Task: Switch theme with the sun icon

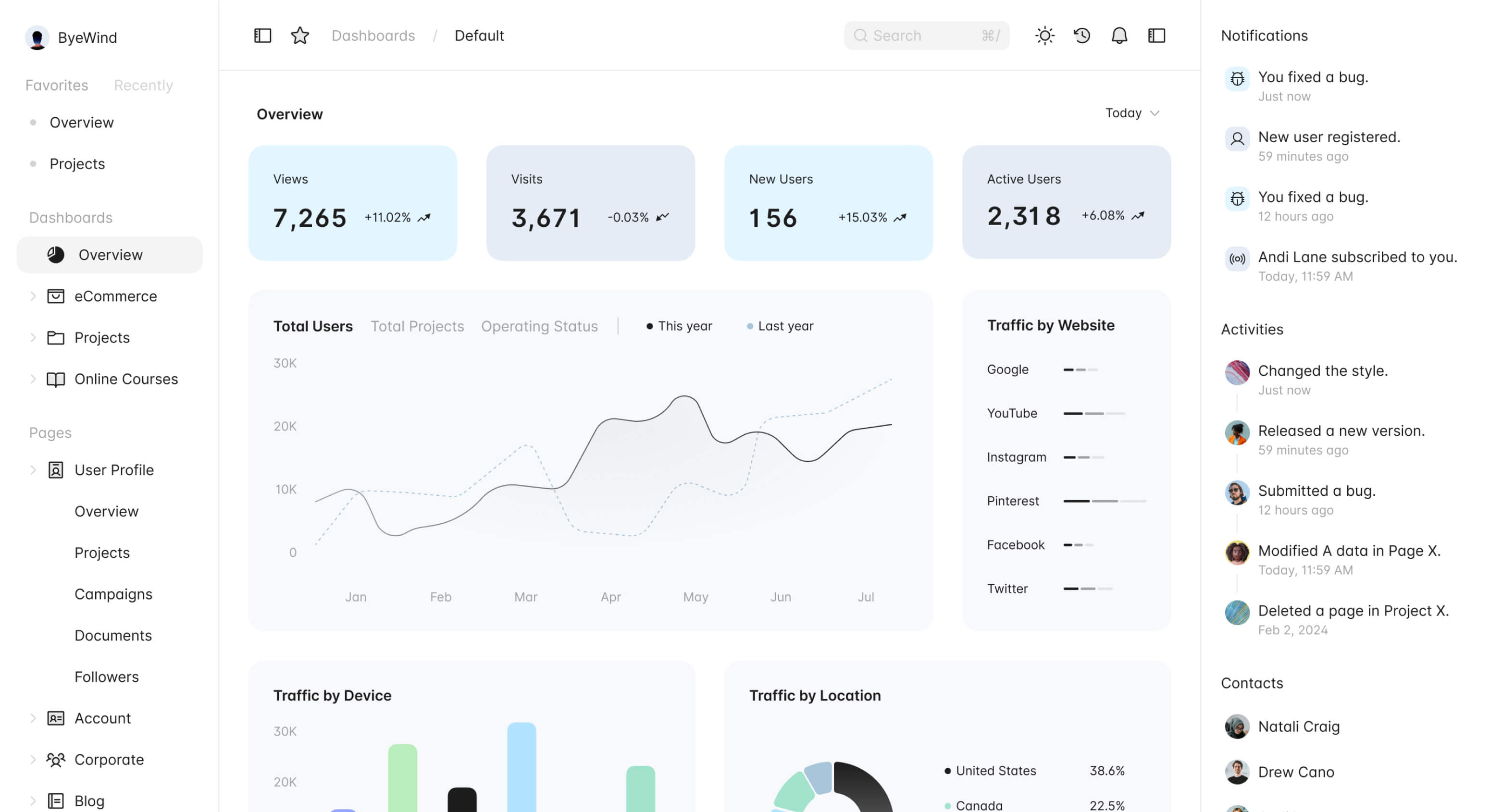Action: pos(1044,36)
